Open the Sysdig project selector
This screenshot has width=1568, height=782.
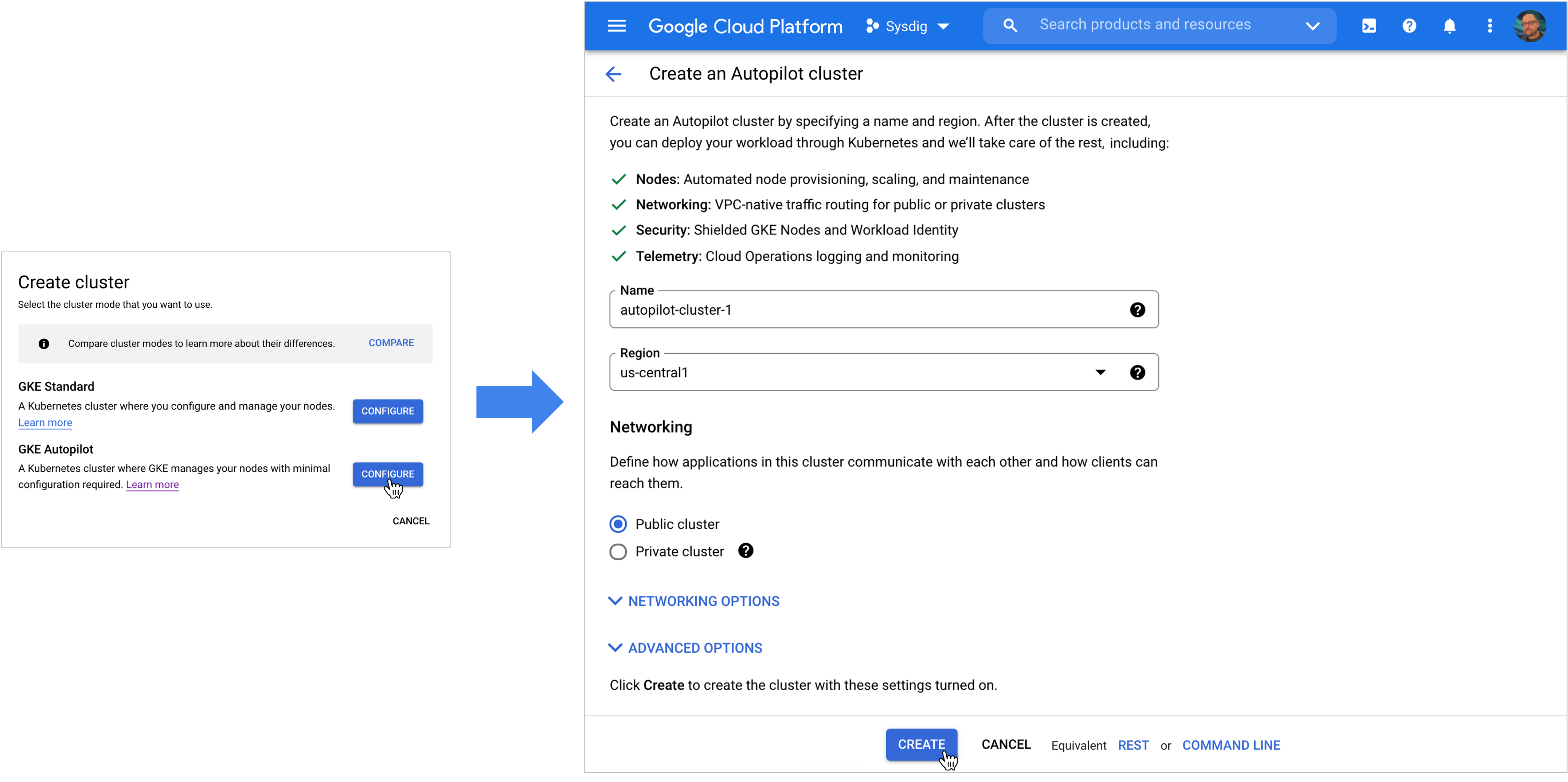[907, 26]
